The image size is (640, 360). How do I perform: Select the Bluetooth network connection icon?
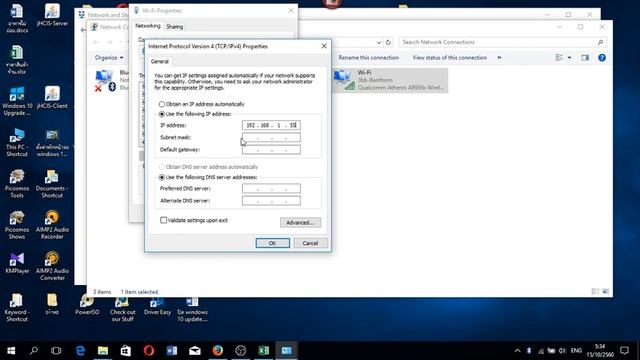tap(105, 80)
